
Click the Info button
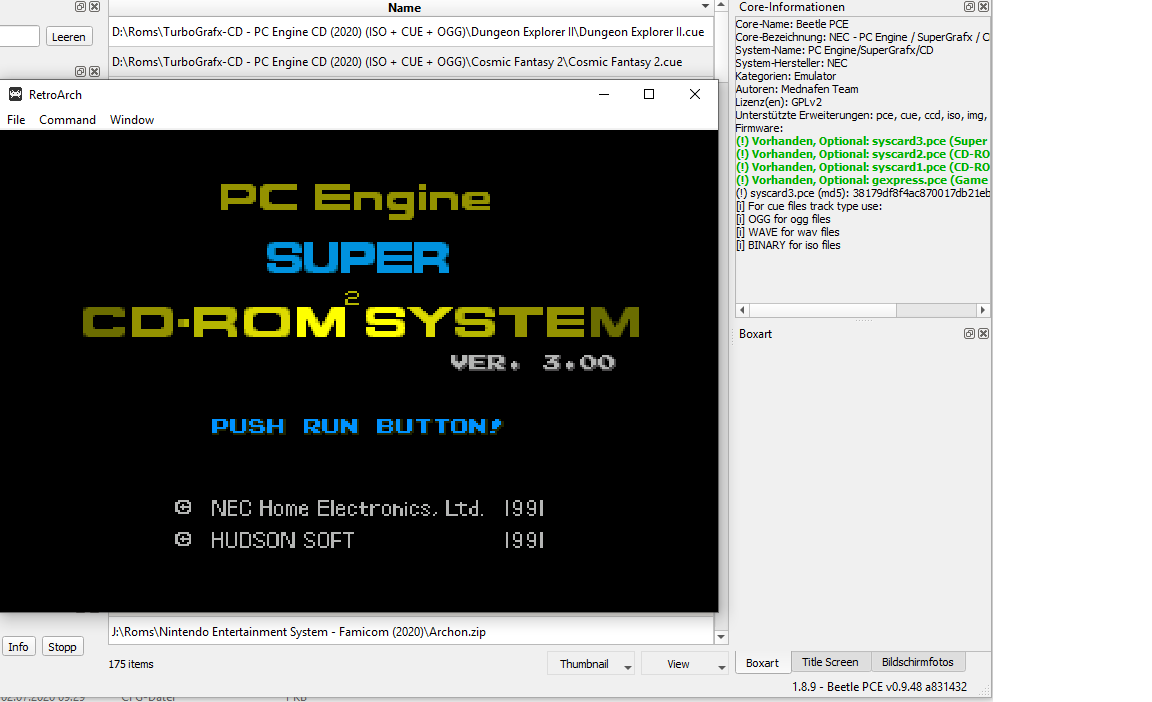pos(18,646)
